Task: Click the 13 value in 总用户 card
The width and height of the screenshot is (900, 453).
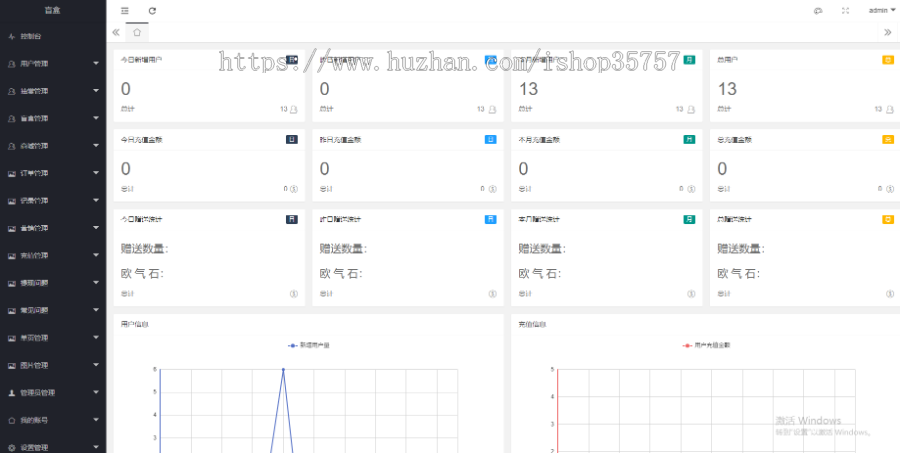Action: [x=727, y=89]
